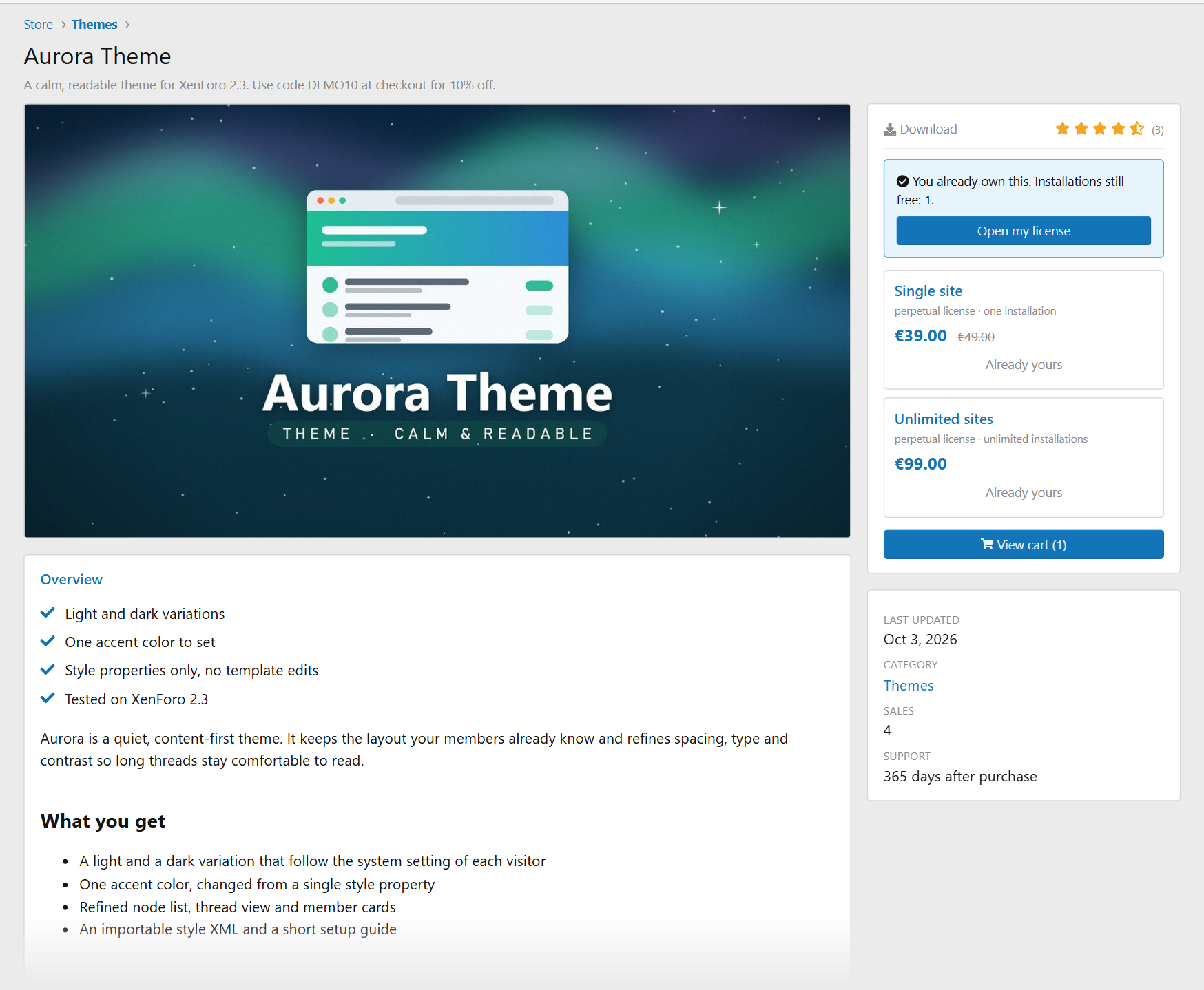Click 'One accent color to set' feature line
Screen dimensions: 1204x990
[140, 642]
